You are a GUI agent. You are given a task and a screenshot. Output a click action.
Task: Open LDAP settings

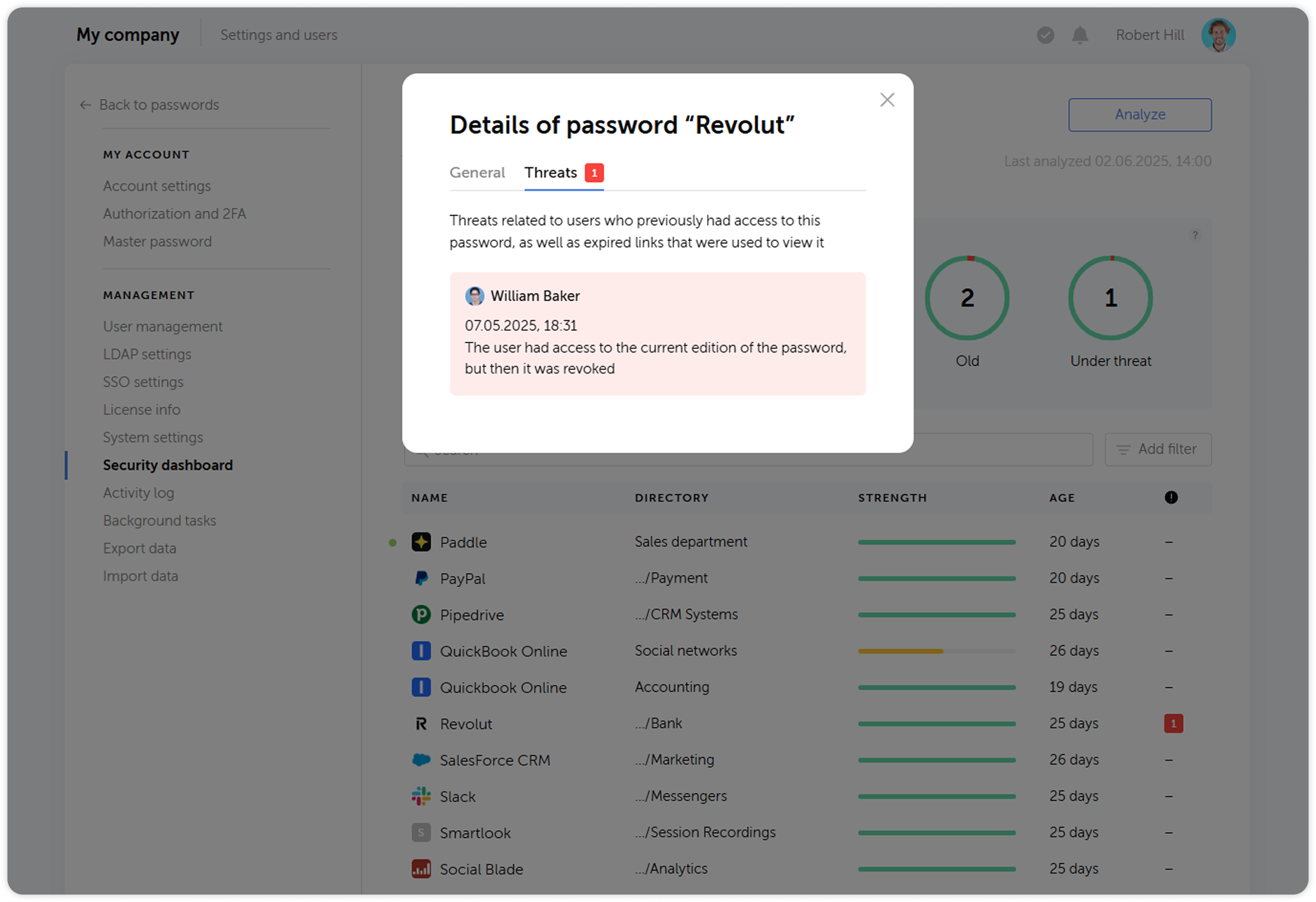pyautogui.click(x=147, y=354)
